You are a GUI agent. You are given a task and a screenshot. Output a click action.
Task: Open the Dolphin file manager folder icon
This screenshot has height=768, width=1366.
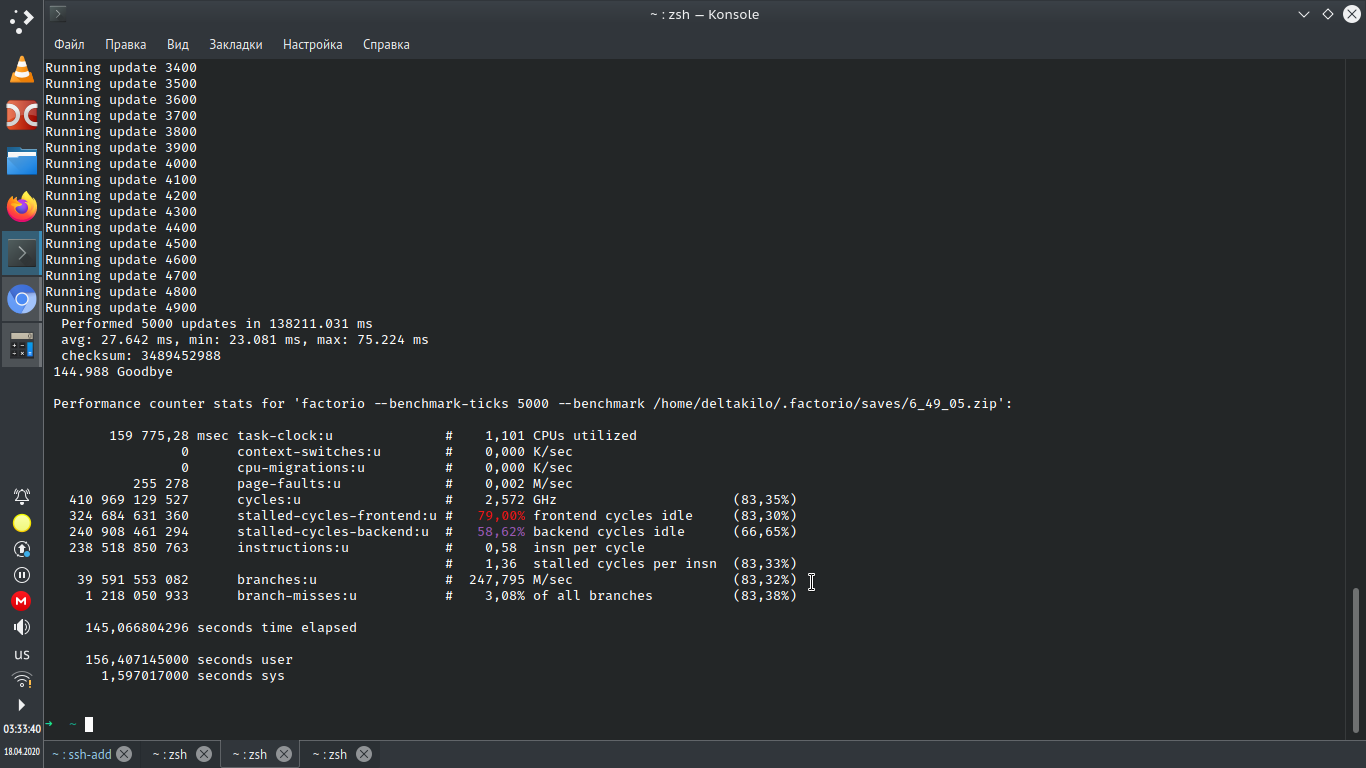pyautogui.click(x=21, y=161)
